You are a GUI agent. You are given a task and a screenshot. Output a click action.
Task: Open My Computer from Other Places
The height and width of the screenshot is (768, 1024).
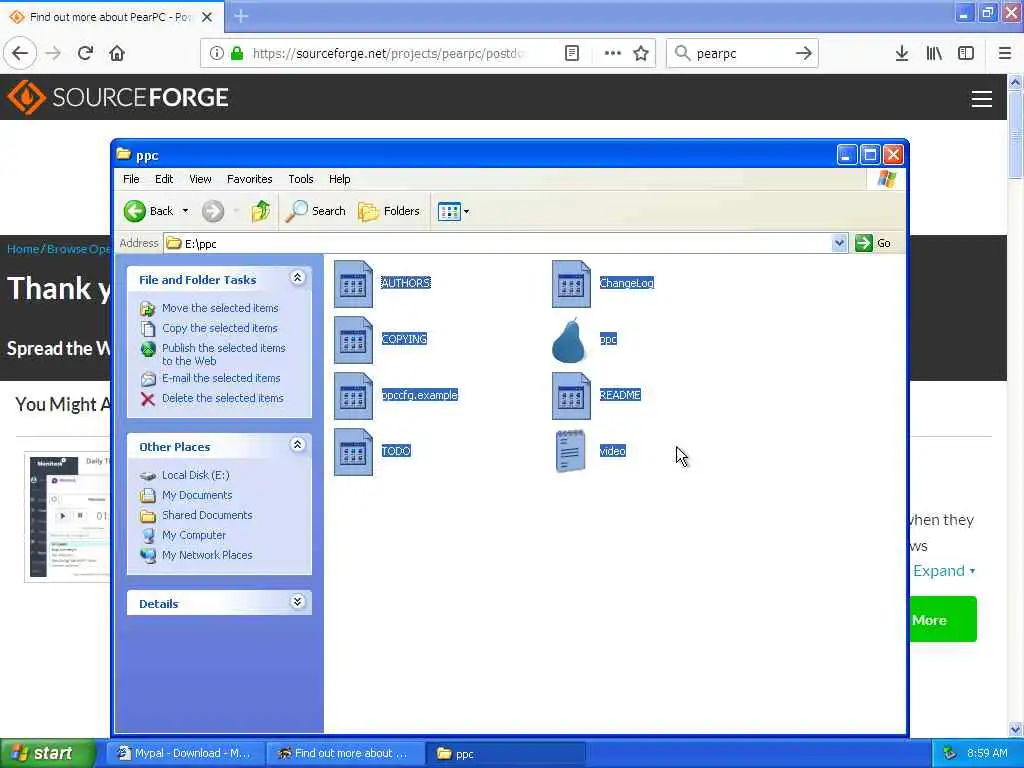[194, 535]
